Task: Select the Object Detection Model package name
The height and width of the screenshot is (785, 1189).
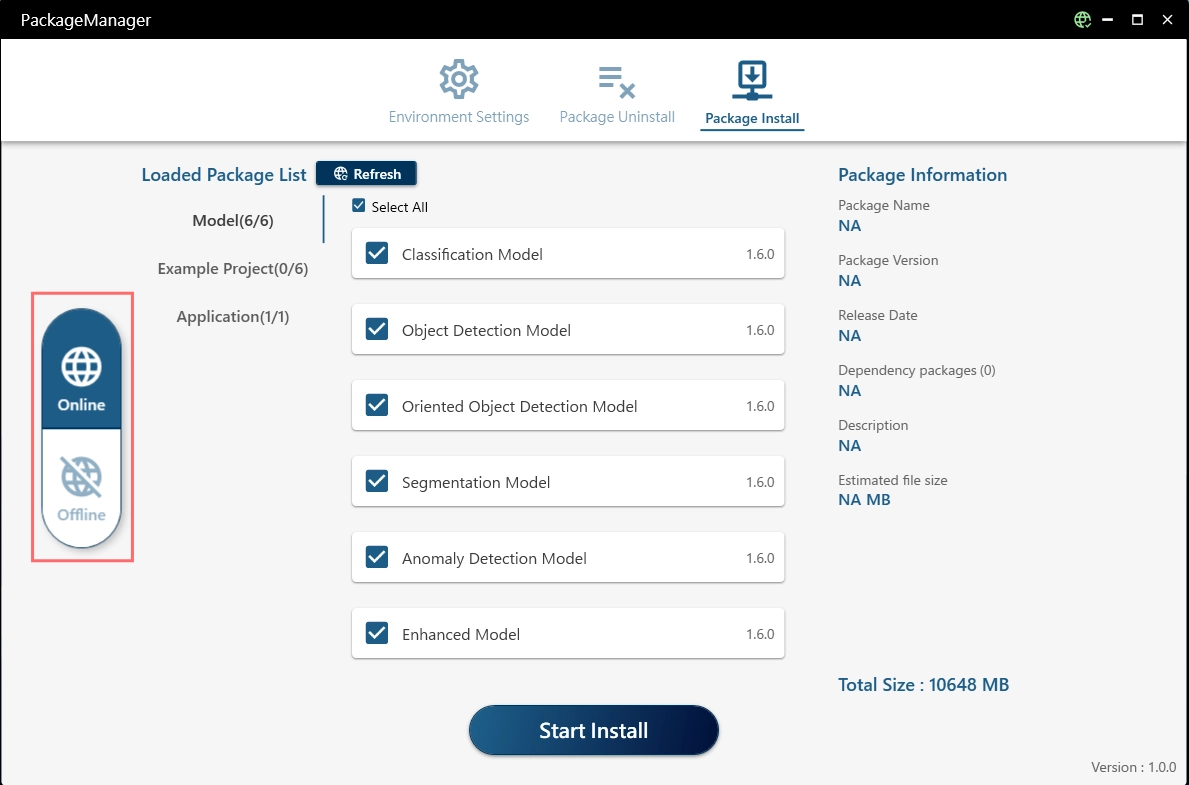Action: [x=486, y=331]
